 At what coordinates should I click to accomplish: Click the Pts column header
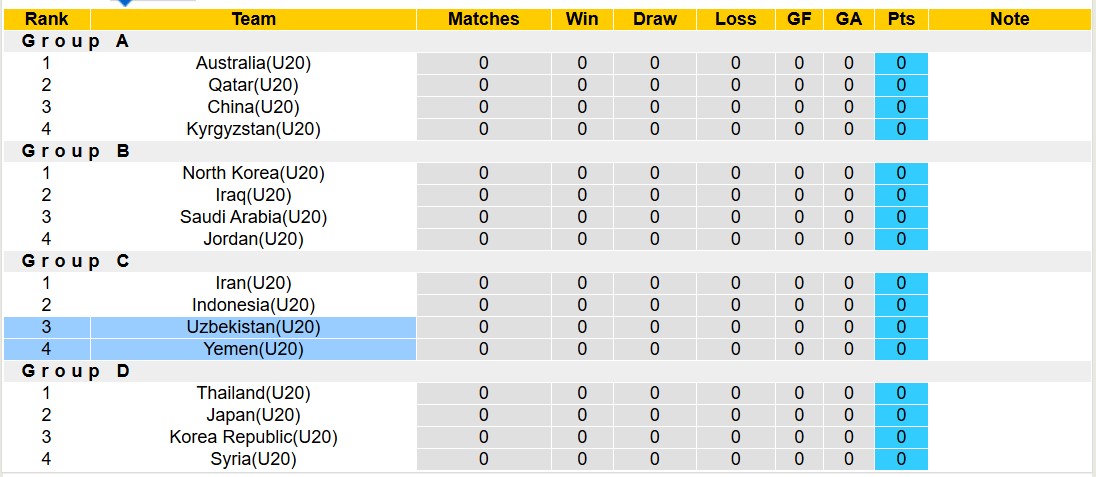[901, 19]
